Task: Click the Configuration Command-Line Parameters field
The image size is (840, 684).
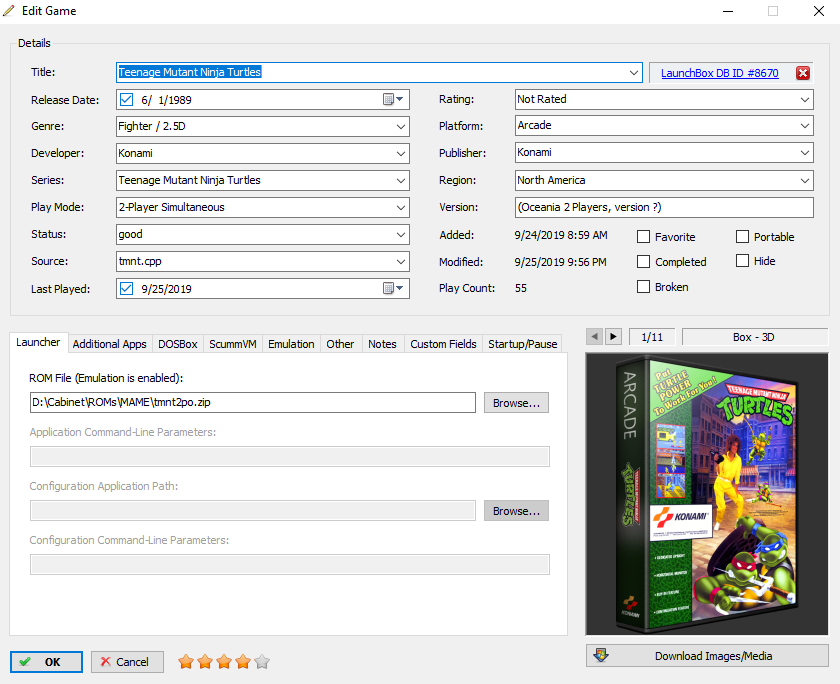Action: point(290,565)
